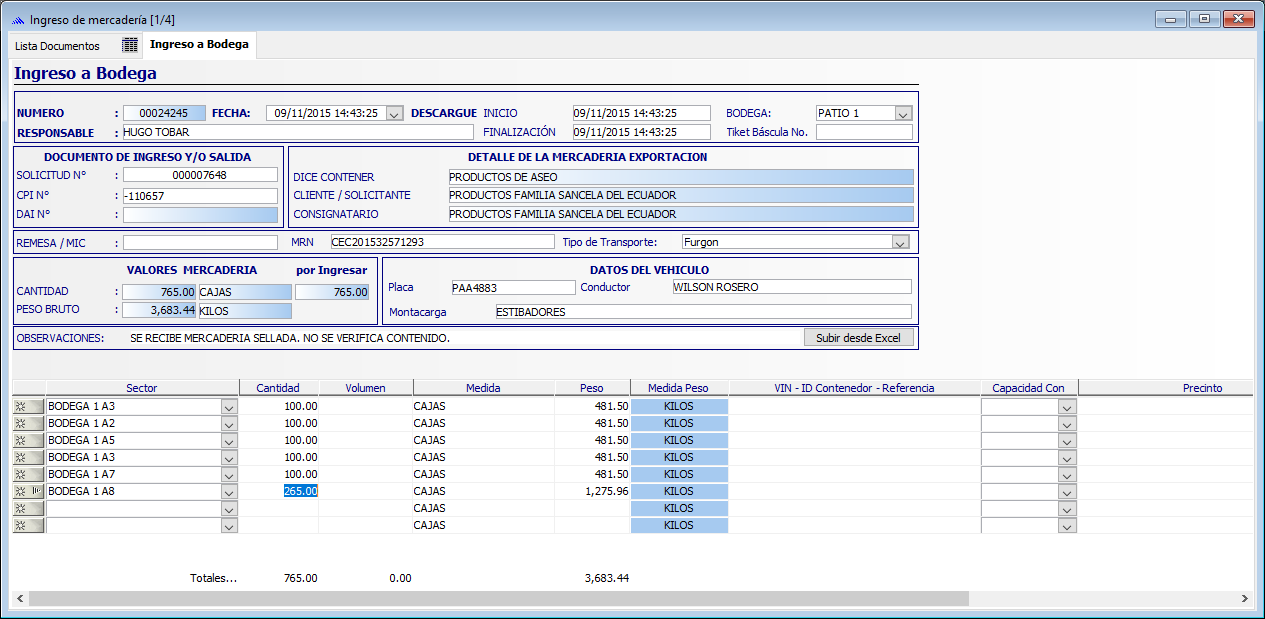Image resolution: width=1265 pixels, height=619 pixels.
Task: Select the Ingreso a Bodega tab
Action: 199,45
